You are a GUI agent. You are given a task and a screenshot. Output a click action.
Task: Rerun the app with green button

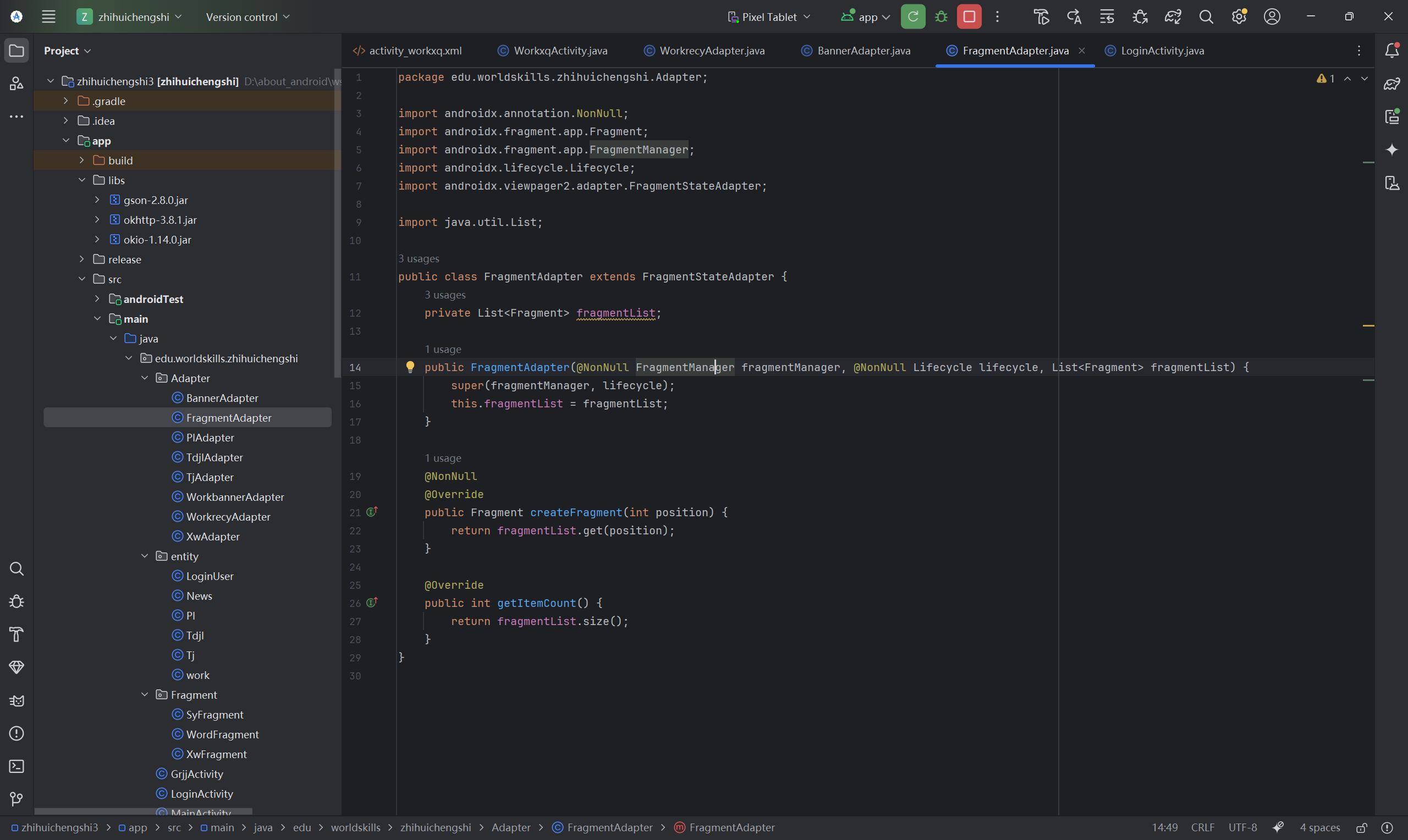click(x=912, y=17)
